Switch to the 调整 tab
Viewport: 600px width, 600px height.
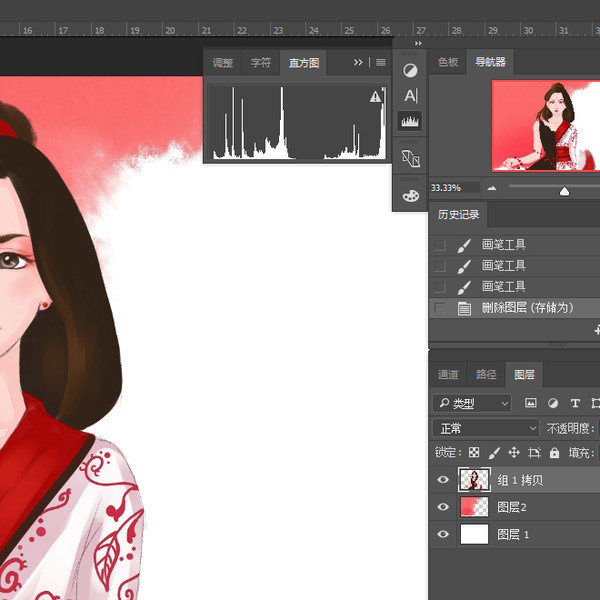223,62
